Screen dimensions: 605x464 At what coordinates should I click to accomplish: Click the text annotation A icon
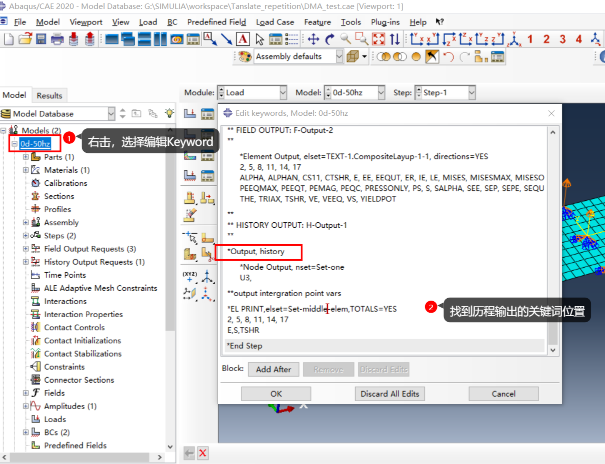tap(243, 39)
